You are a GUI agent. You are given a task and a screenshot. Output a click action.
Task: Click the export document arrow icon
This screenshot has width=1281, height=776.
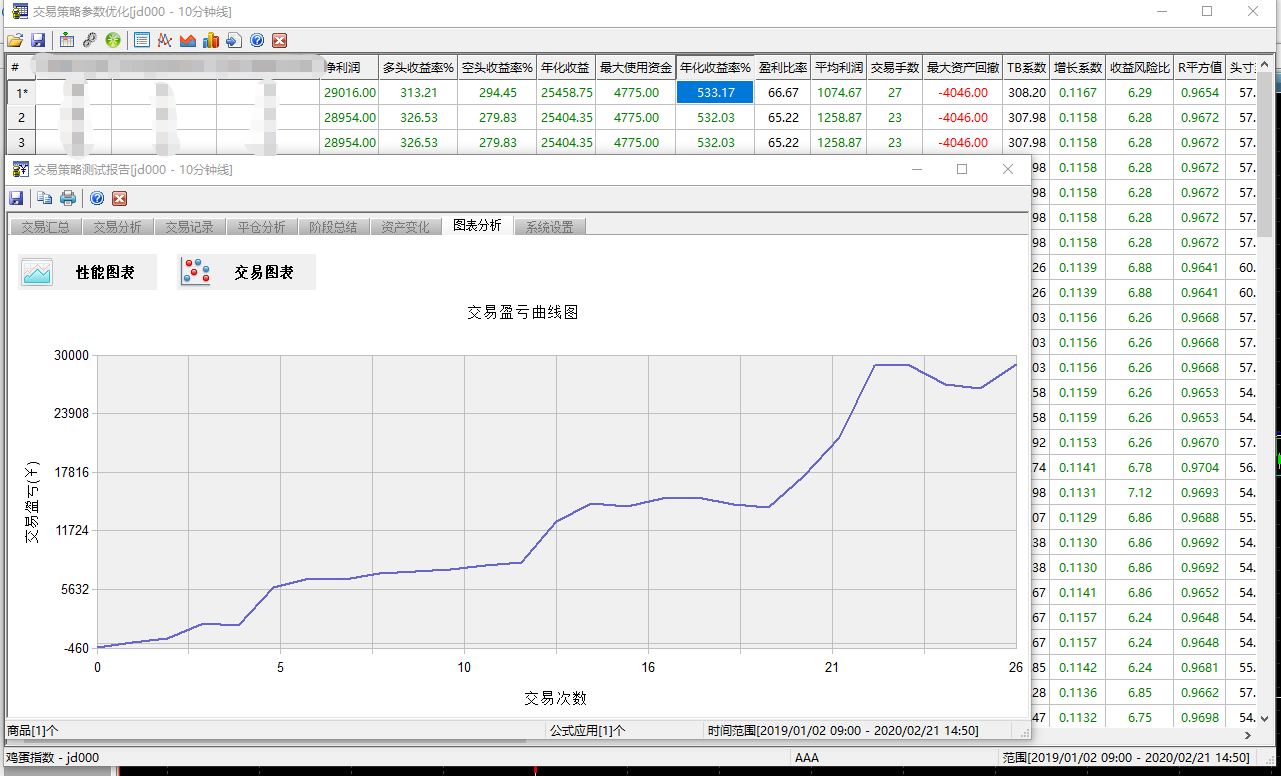(x=233, y=40)
